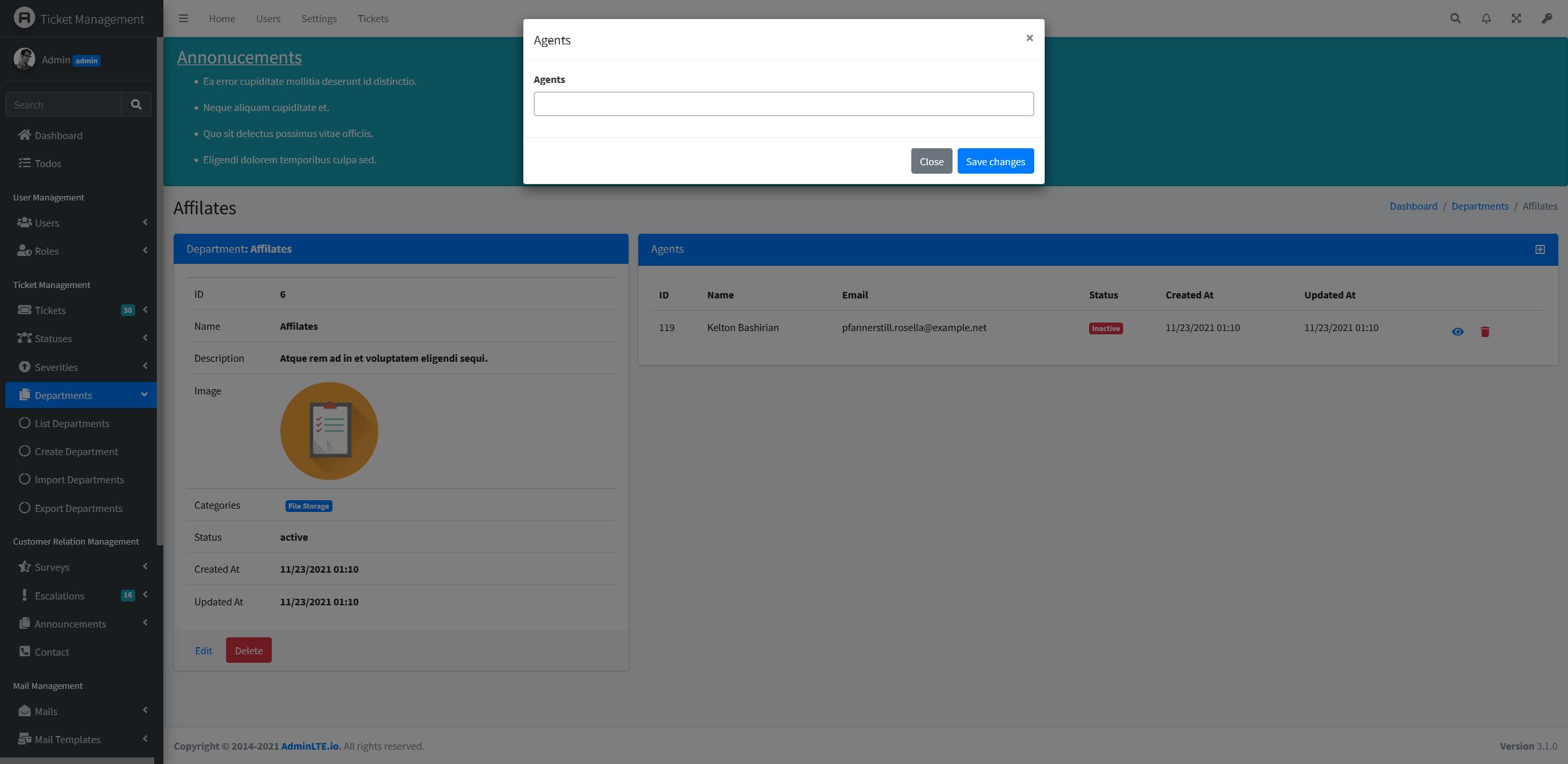Image resolution: width=1568 pixels, height=764 pixels.
Task: Open the notifications bell icon
Action: point(1486,18)
